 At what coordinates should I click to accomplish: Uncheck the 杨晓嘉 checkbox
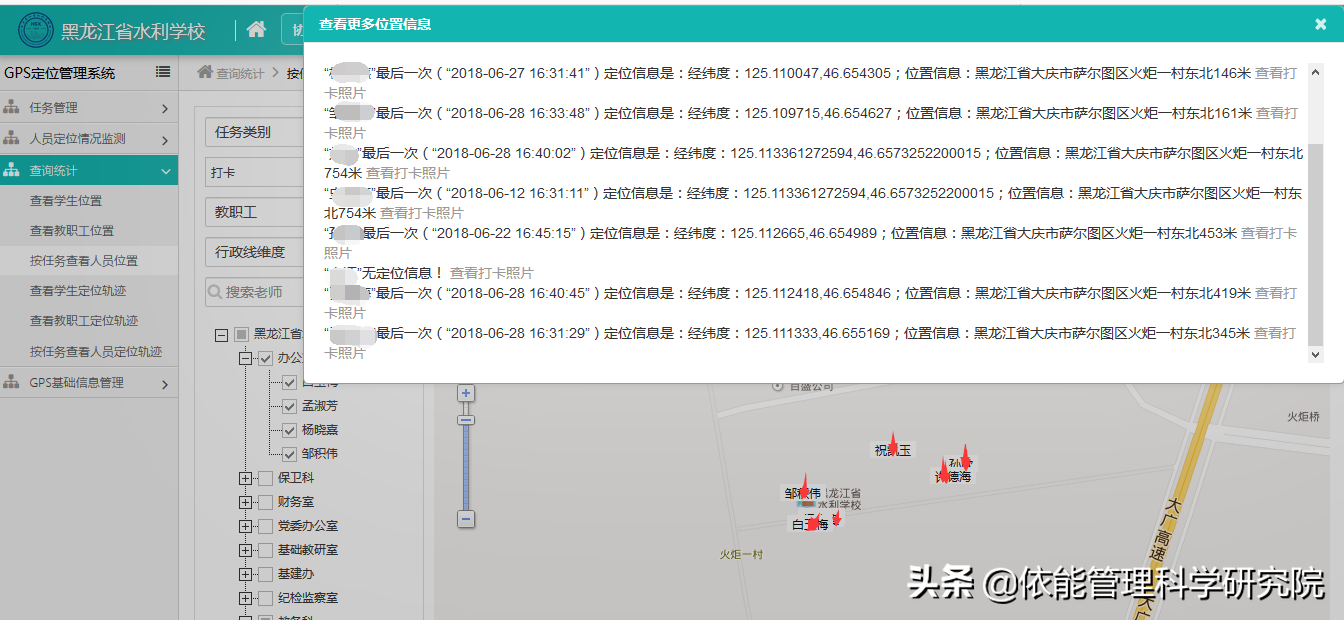click(x=290, y=430)
